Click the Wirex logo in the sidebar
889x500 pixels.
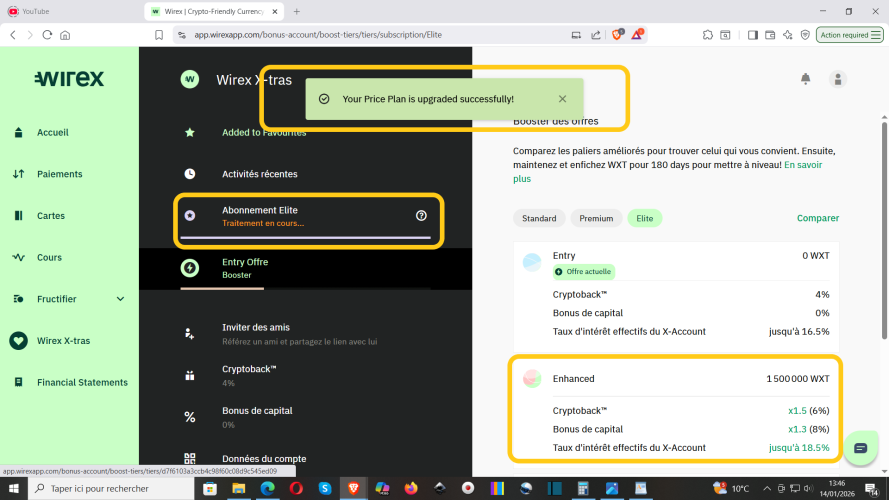pyautogui.click(x=69, y=79)
